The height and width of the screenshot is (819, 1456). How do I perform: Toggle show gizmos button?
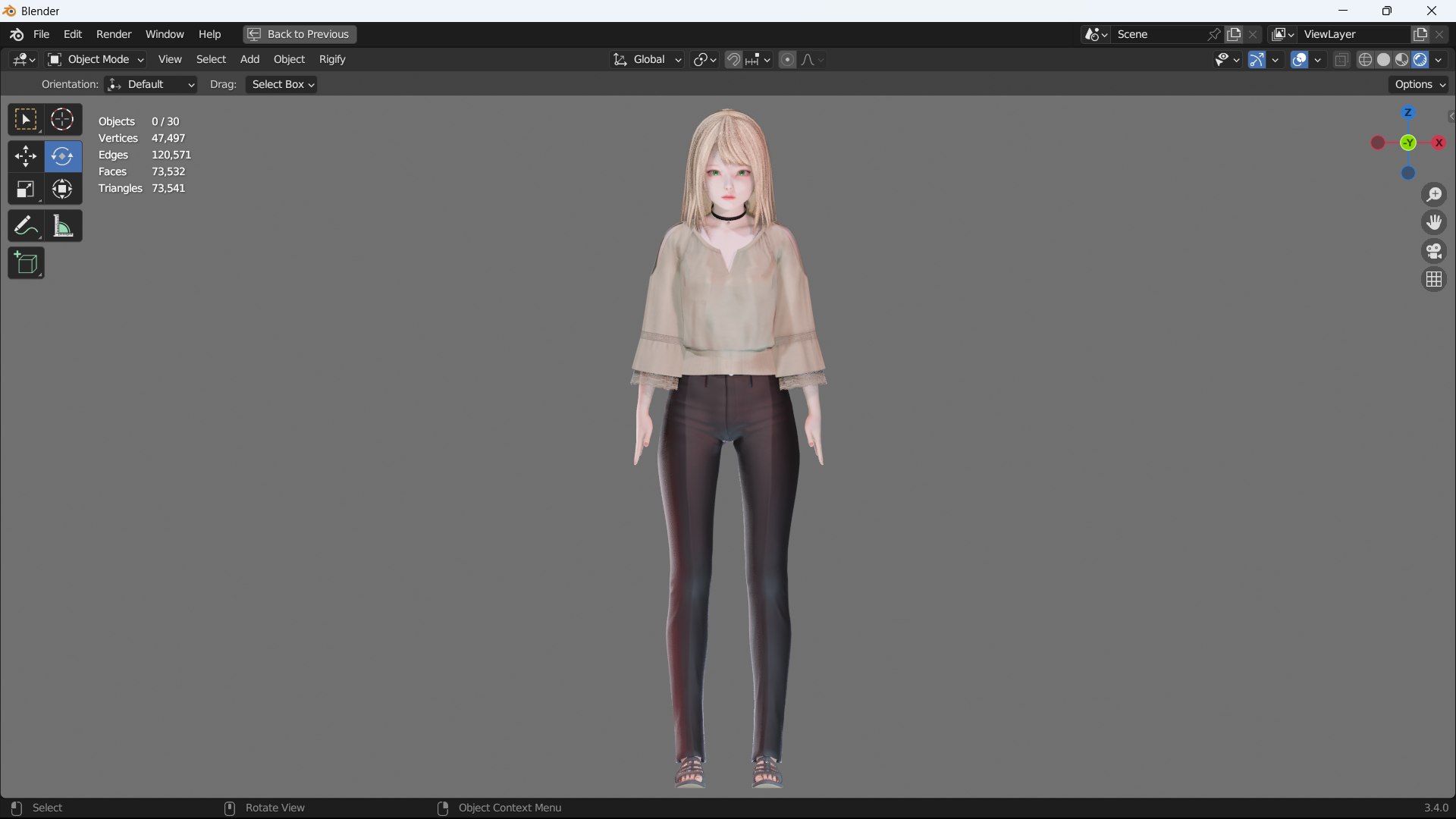point(1257,59)
